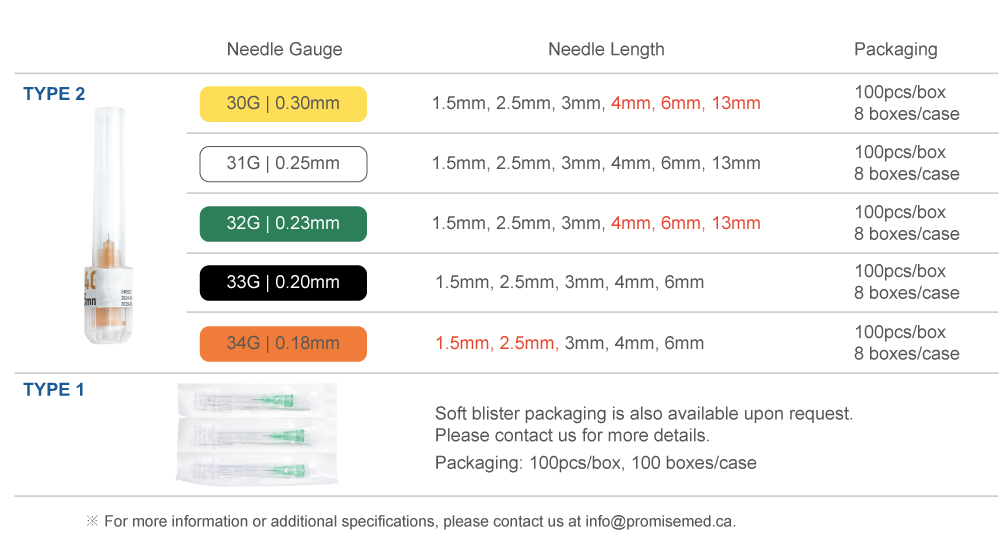The height and width of the screenshot is (555, 1000).
Task: Click the yellow 30G | 0.30mm gauge badge
Action: [x=283, y=104]
